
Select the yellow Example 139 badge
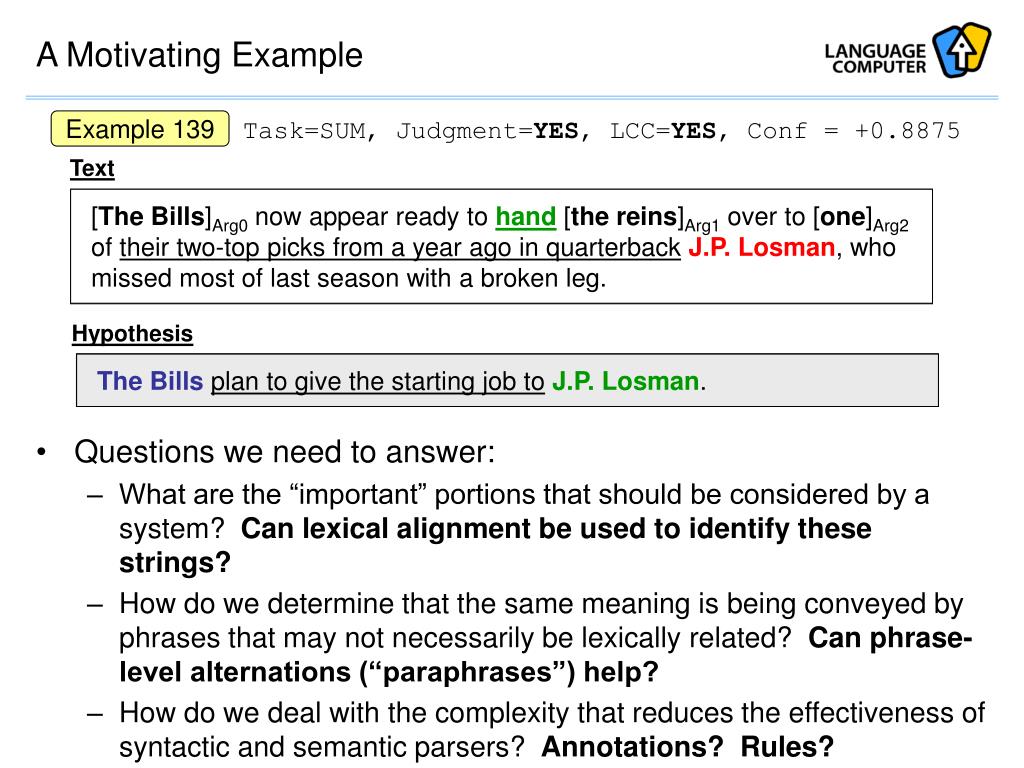click(140, 129)
